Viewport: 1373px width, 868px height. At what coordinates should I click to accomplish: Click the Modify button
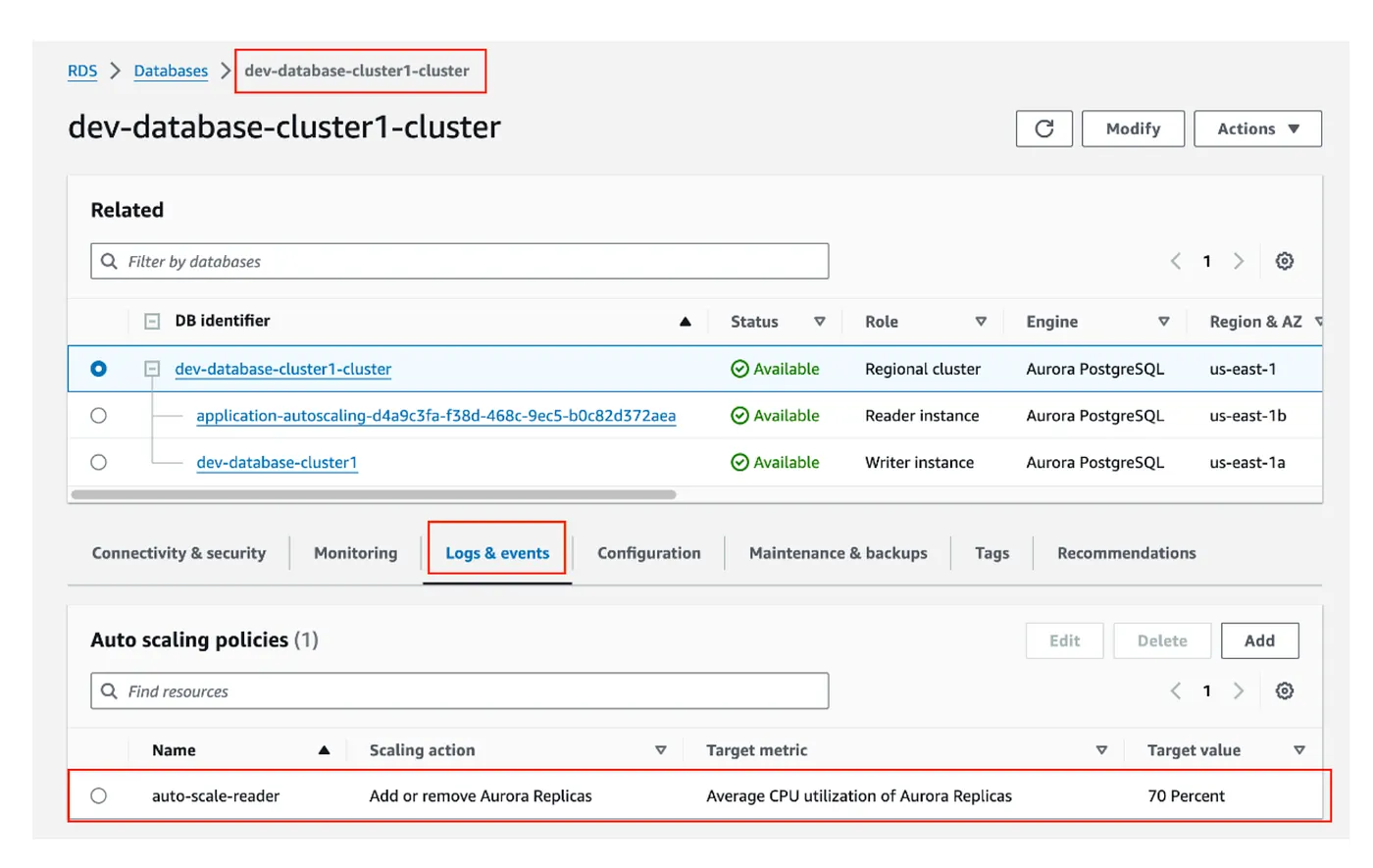[x=1133, y=128]
